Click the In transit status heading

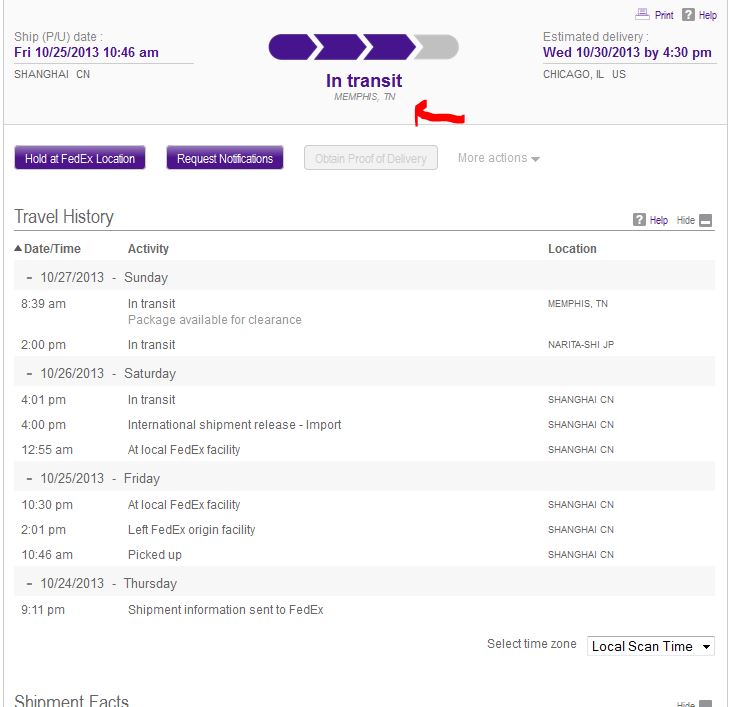[x=364, y=81]
